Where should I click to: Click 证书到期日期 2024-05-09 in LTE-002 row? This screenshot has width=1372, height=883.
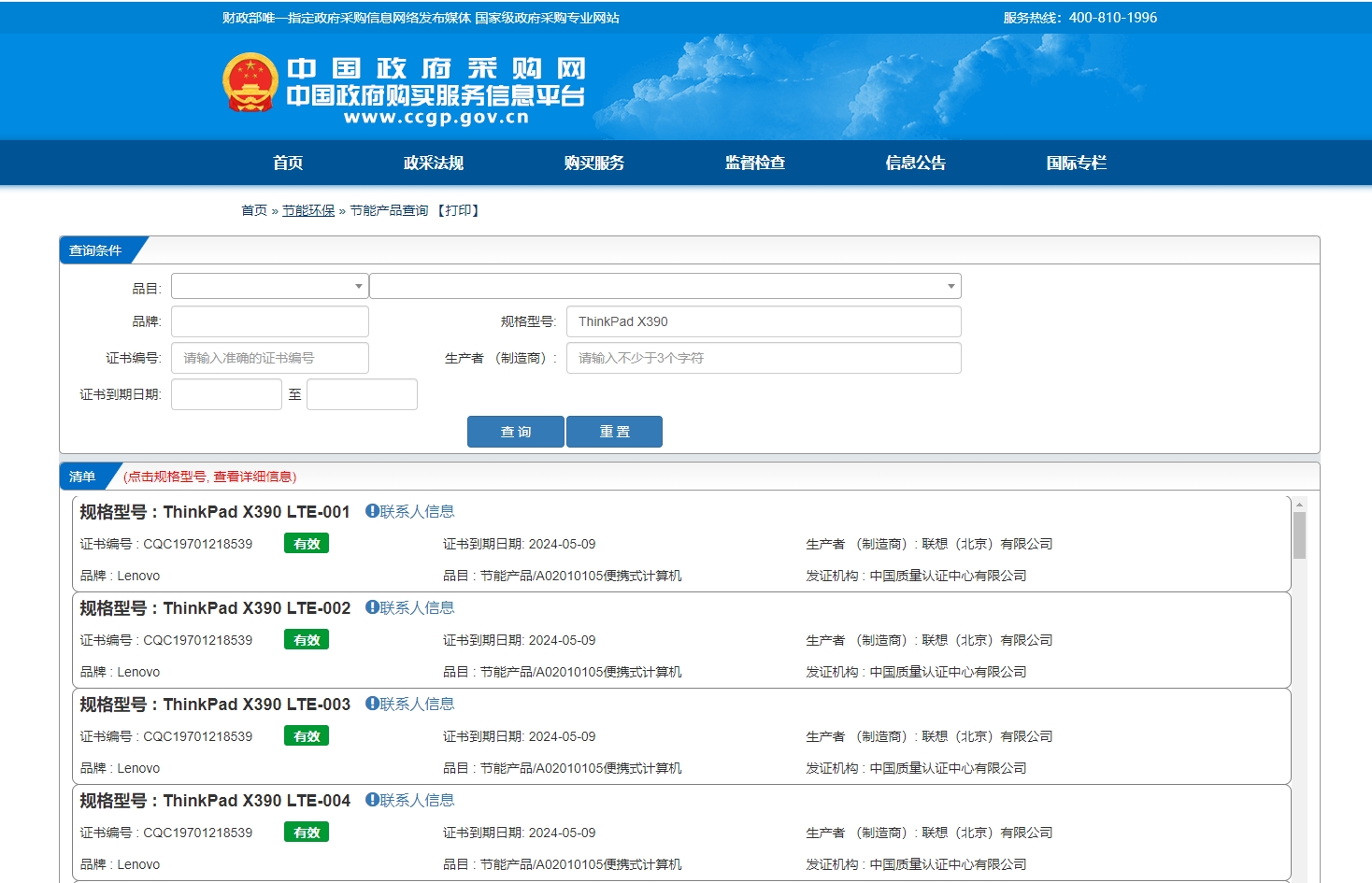point(520,640)
